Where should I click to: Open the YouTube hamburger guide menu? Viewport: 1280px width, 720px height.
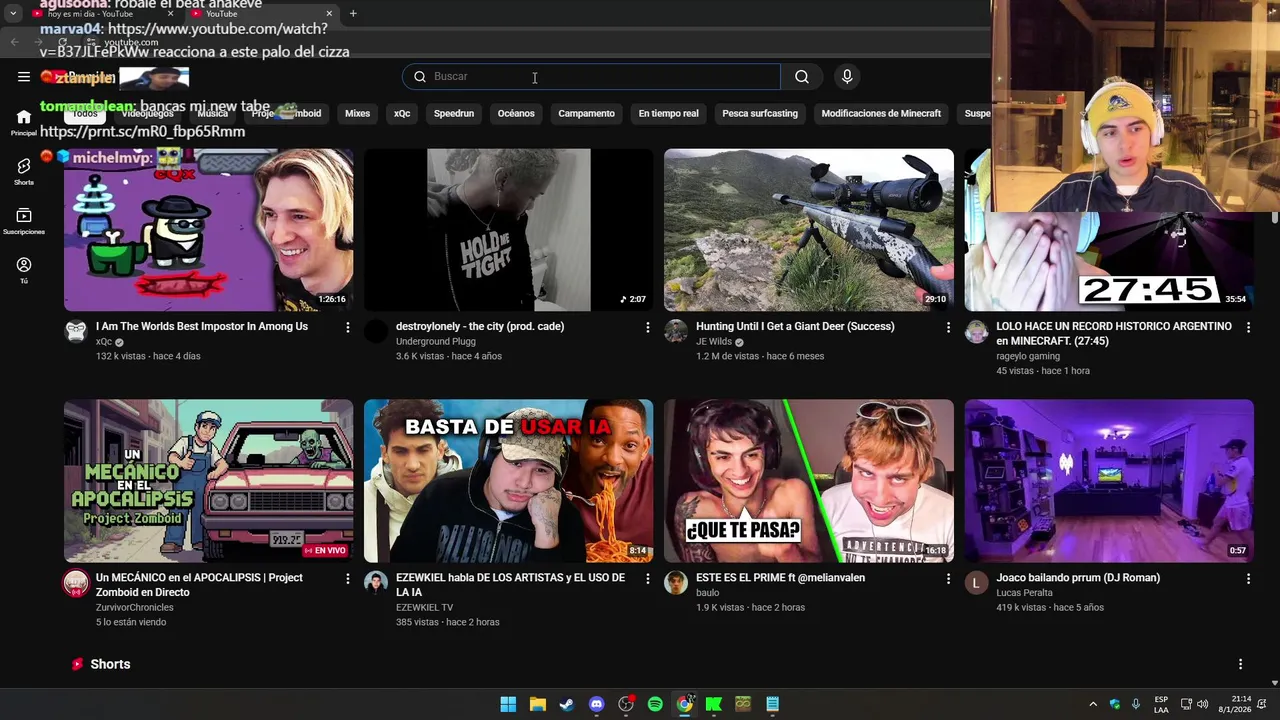[24, 77]
